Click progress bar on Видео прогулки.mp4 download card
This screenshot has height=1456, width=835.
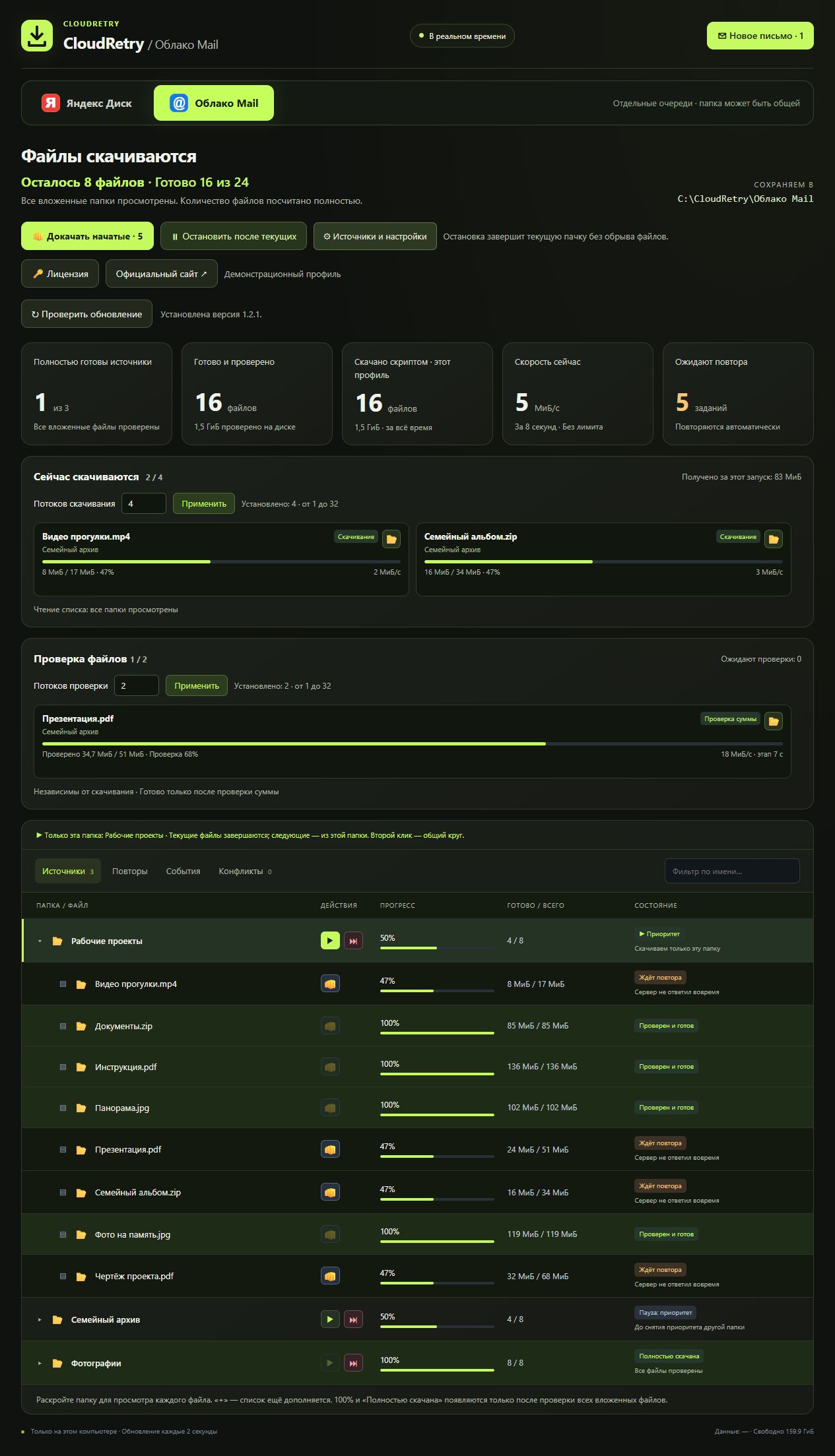click(221, 561)
